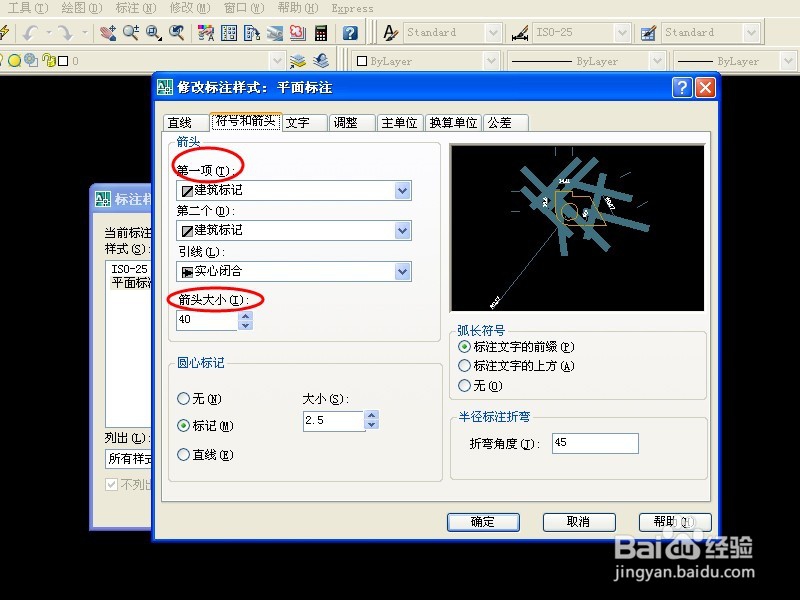
Task: Open the QuickCalc calculator icon
Action: point(321,33)
